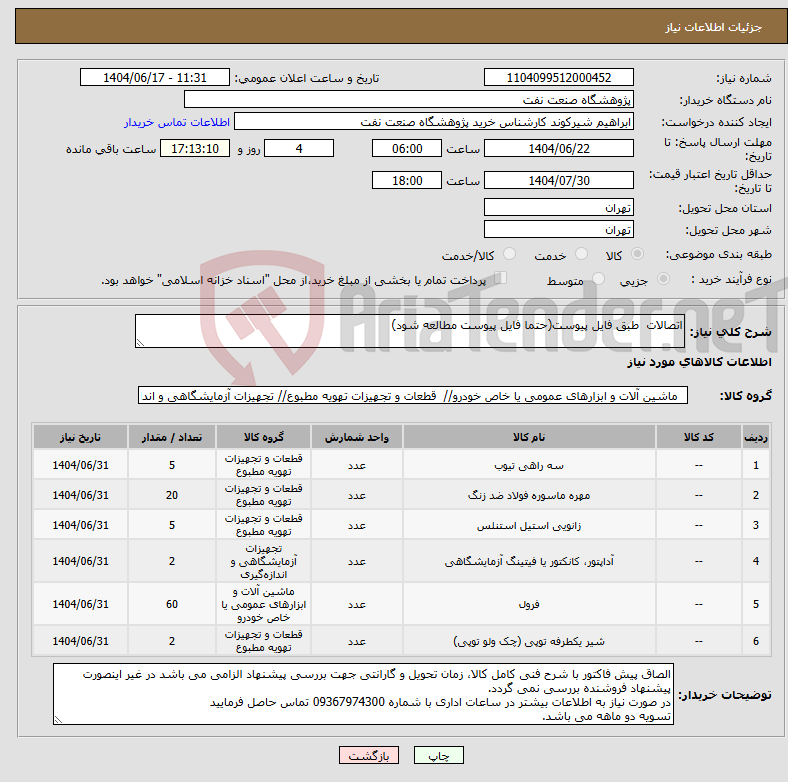Open the اطلاعات تماس خریدار link
The width and height of the screenshot is (788, 782).
(x=177, y=122)
